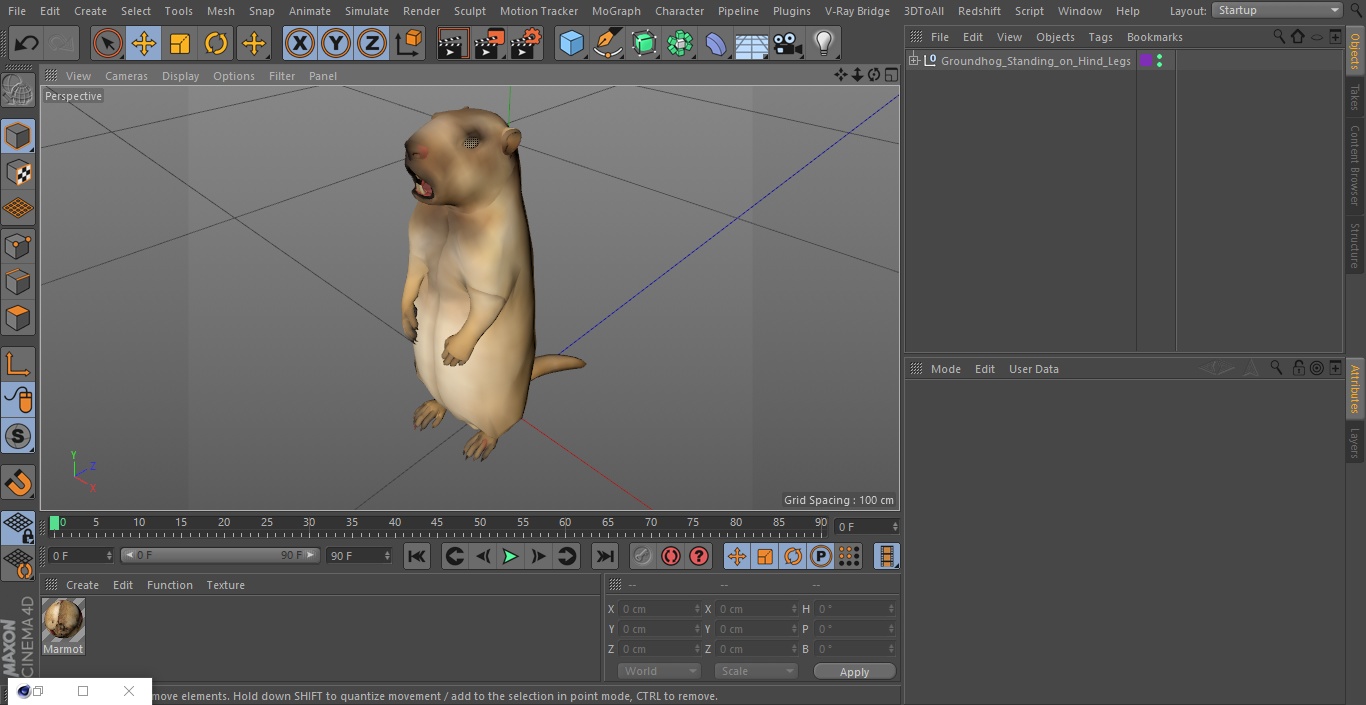Toggle X axis lock
The image size is (1366, 705).
coord(299,43)
